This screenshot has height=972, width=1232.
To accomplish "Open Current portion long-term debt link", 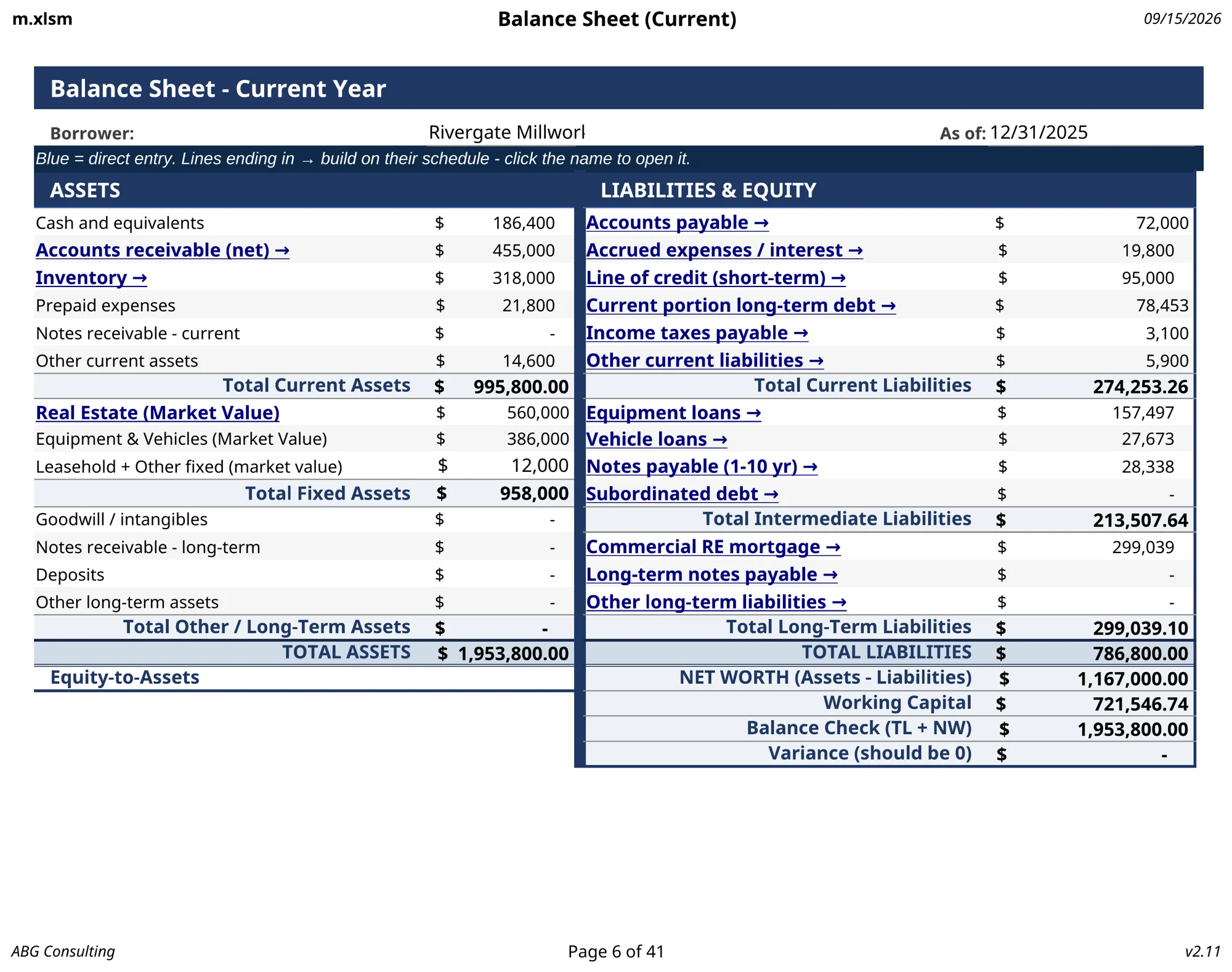I will [x=740, y=306].
